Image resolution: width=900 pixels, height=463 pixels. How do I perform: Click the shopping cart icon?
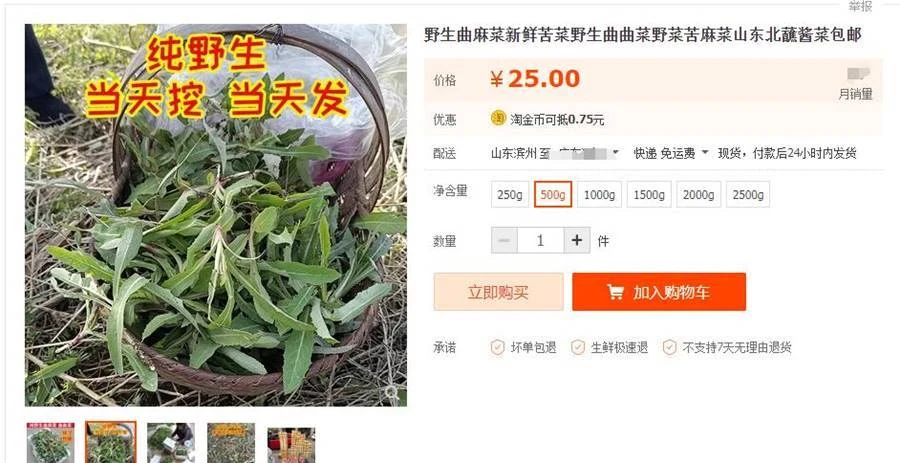[616, 292]
